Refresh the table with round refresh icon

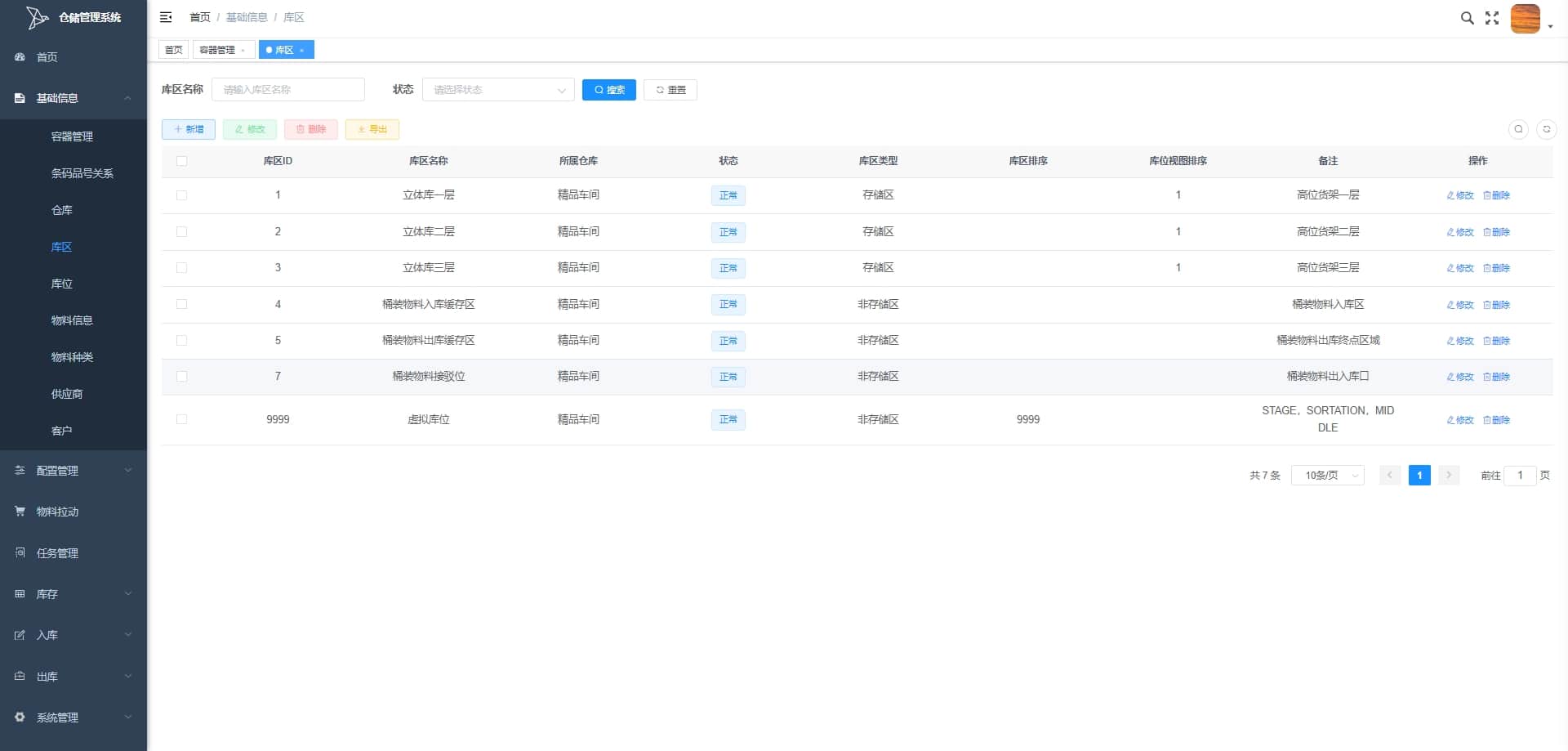coord(1547,129)
